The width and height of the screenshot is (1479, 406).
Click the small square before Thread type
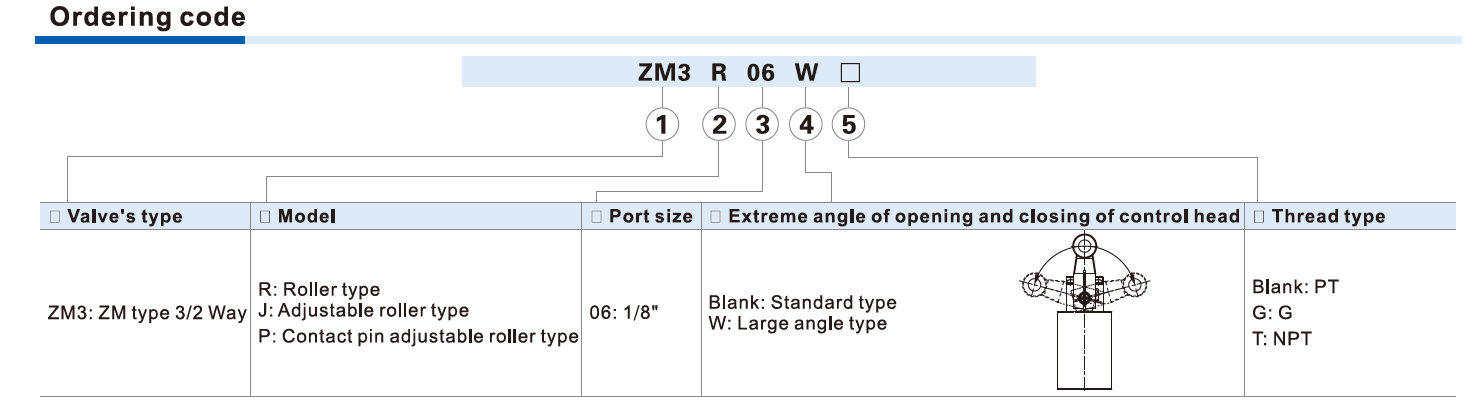1260,217
